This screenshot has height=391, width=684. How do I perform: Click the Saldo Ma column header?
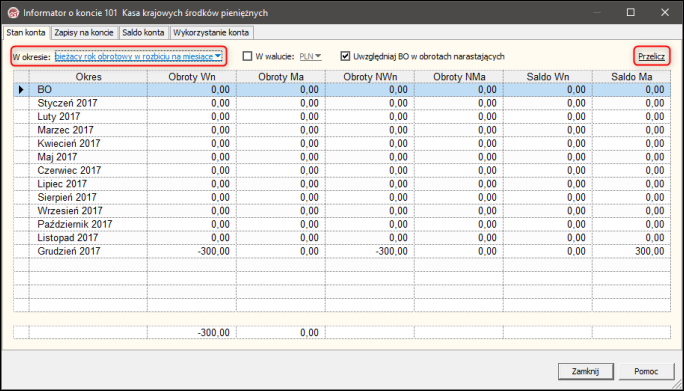tap(631, 77)
